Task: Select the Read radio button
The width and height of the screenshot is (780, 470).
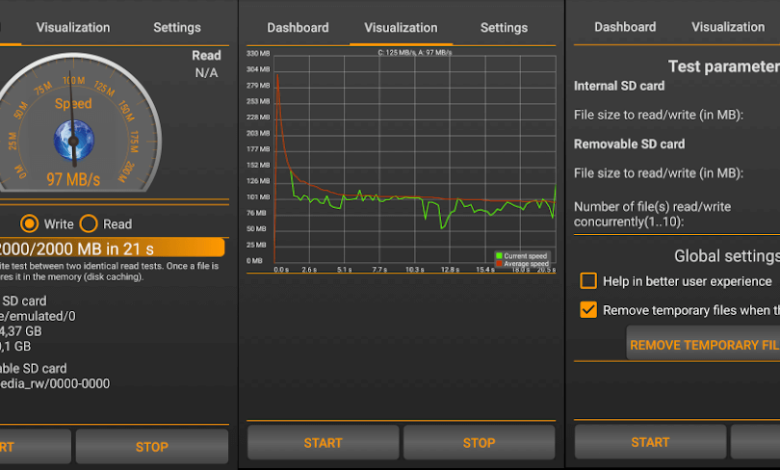Action: point(89,224)
